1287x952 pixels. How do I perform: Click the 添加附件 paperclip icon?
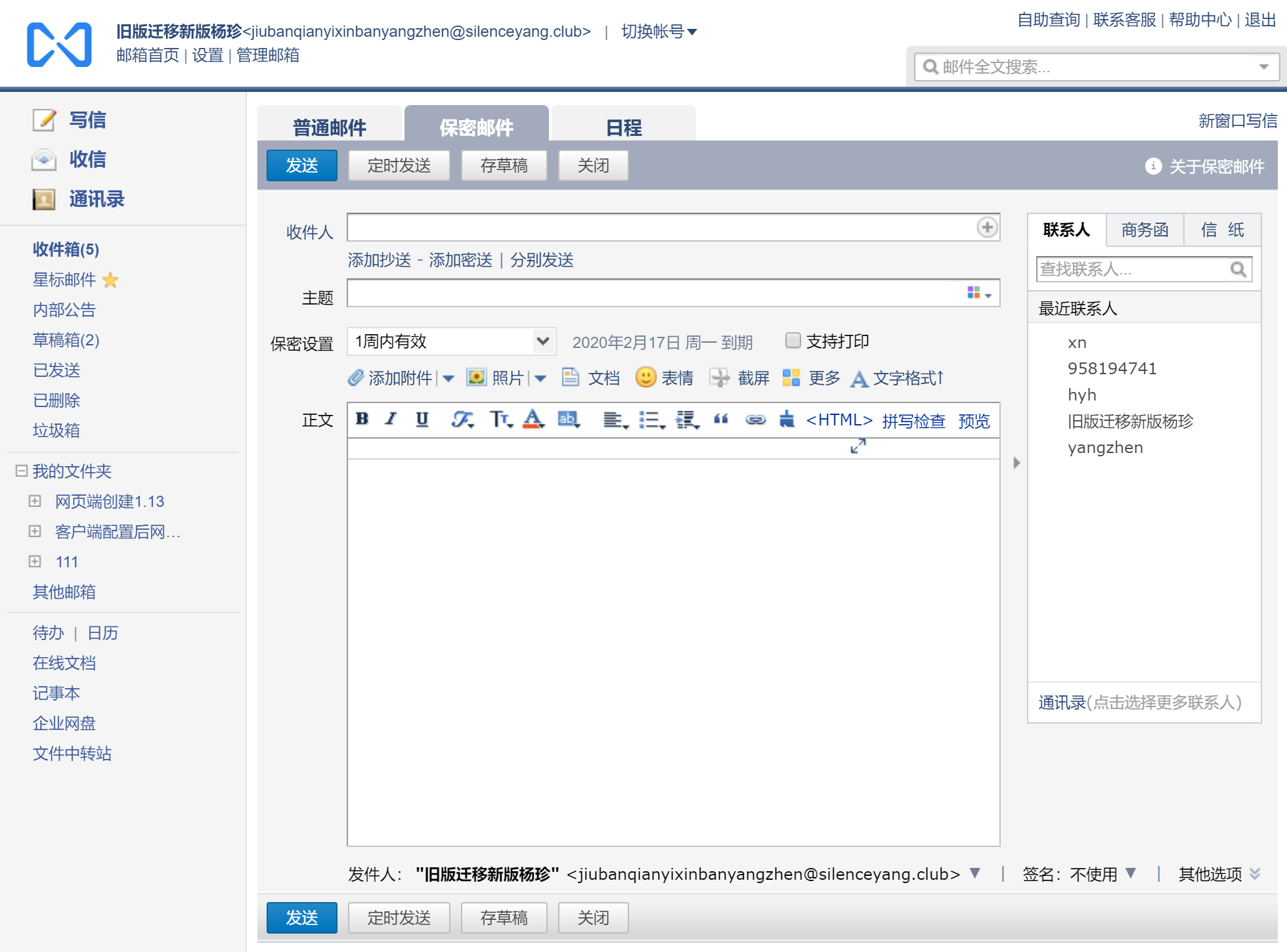tap(356, 378)
